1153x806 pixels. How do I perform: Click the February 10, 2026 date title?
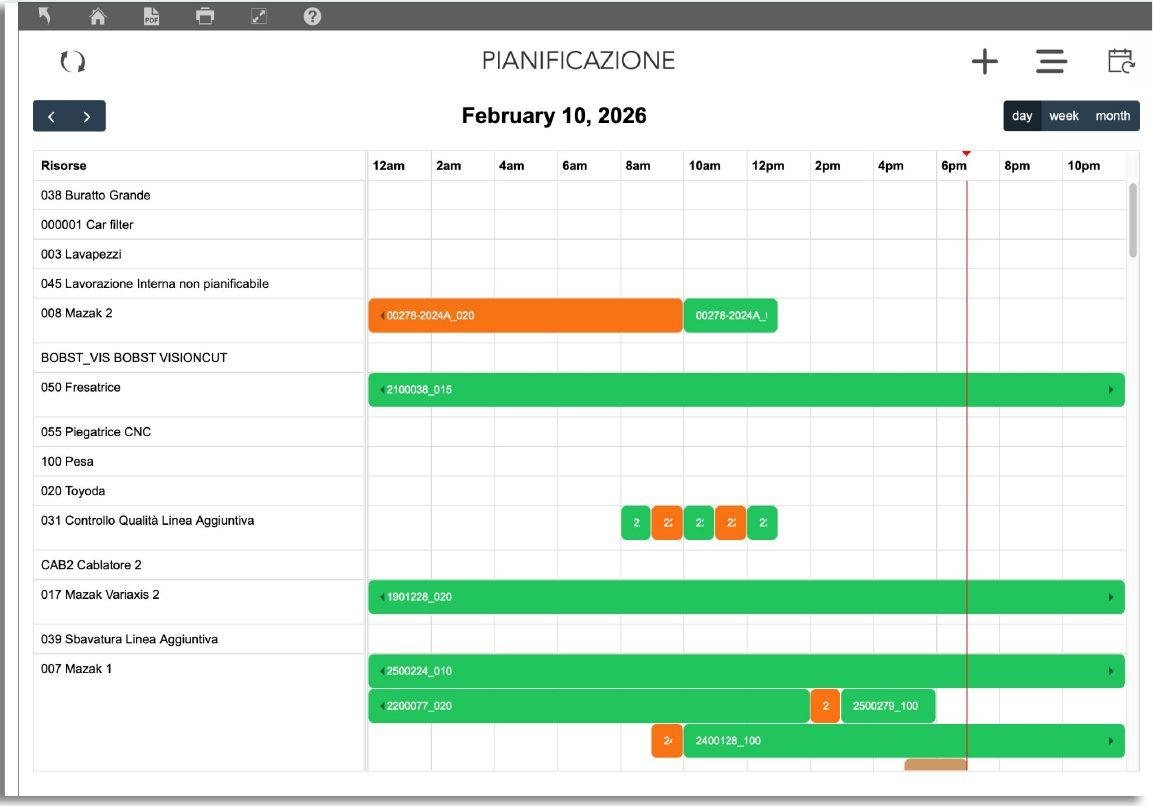click(x=554, y=115)
